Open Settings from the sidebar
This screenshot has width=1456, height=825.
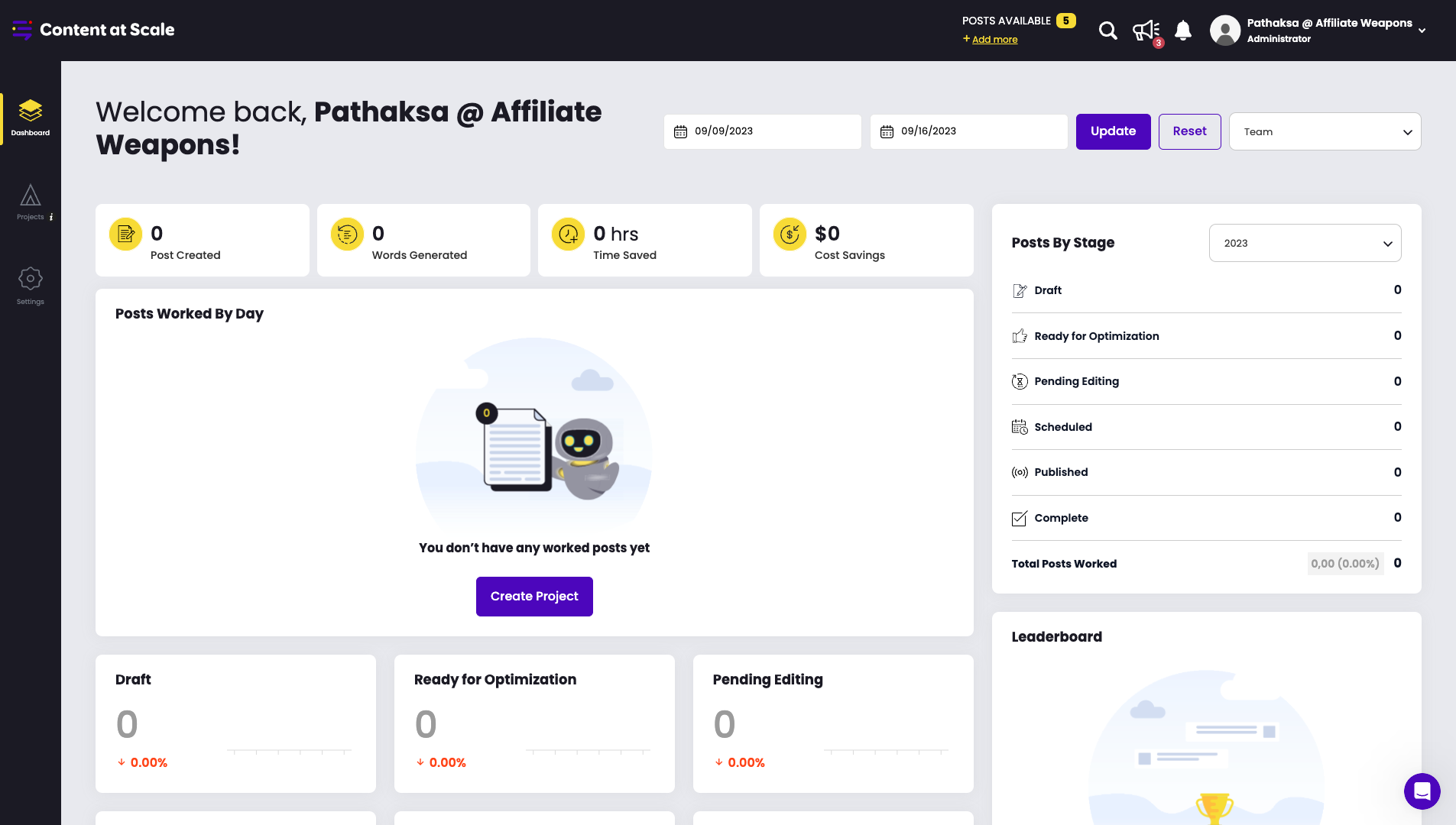coord(31,286)
